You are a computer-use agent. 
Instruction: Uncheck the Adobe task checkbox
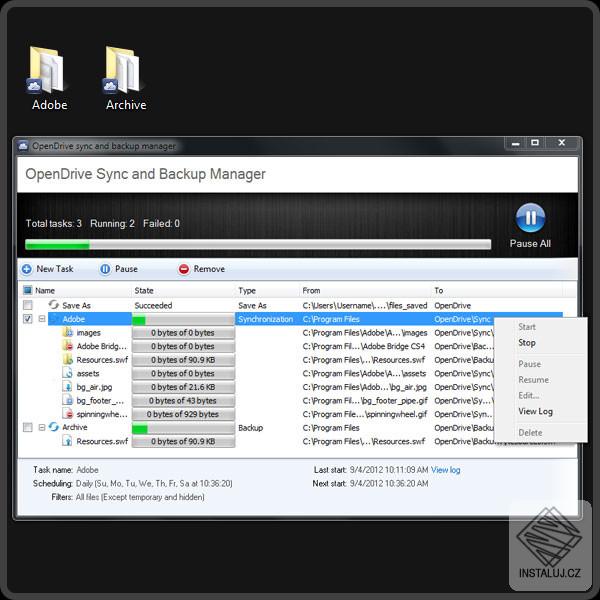pos(28,319)
